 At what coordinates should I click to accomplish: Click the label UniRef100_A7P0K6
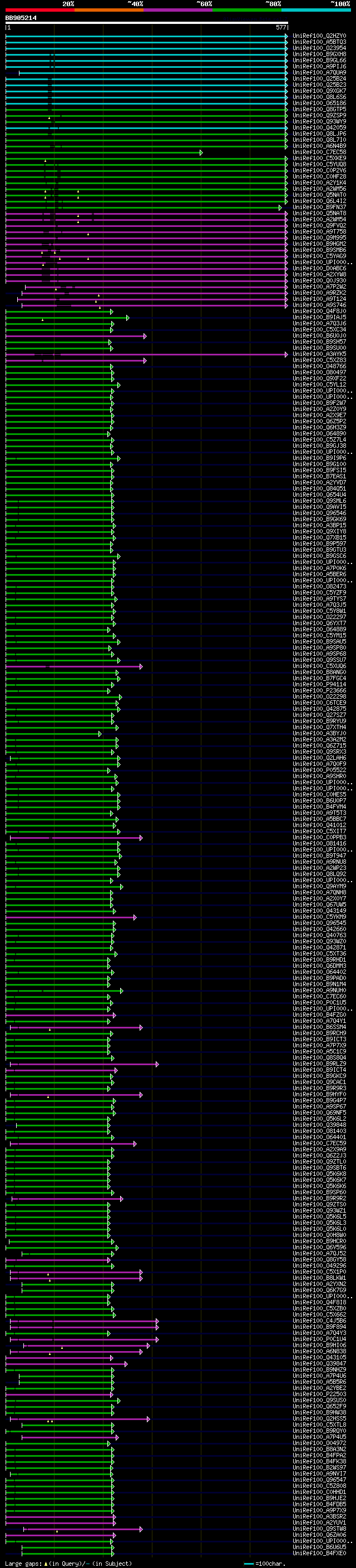click(x=319, y=568)
